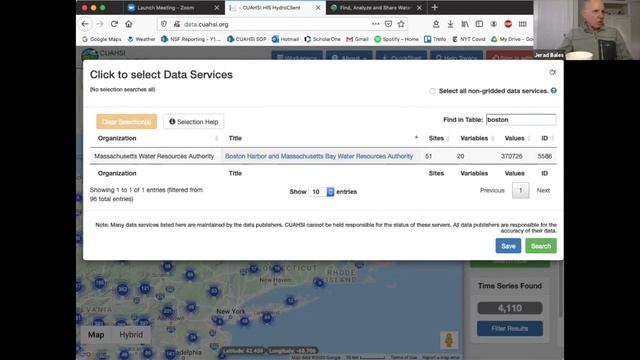Bookmark this page with the star icon
Screen dimensions: 640x360
coord(401,24)
